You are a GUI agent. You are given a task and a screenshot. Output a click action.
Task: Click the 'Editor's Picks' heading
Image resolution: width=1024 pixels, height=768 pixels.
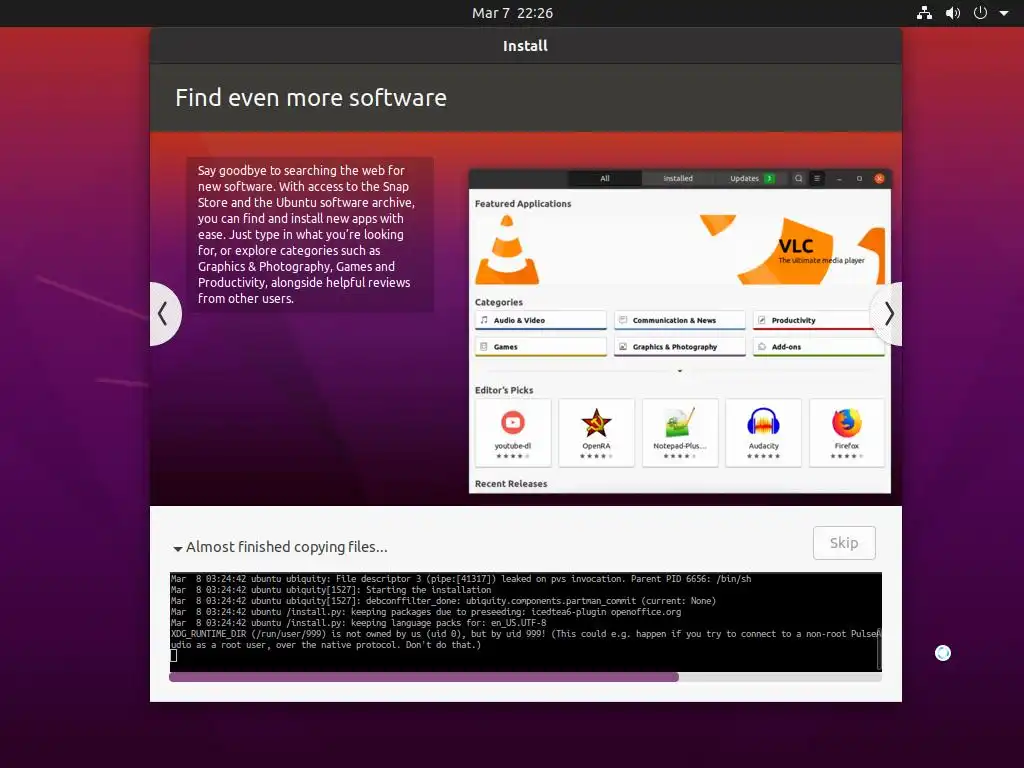pyautogui.click(x=504, y=390)
